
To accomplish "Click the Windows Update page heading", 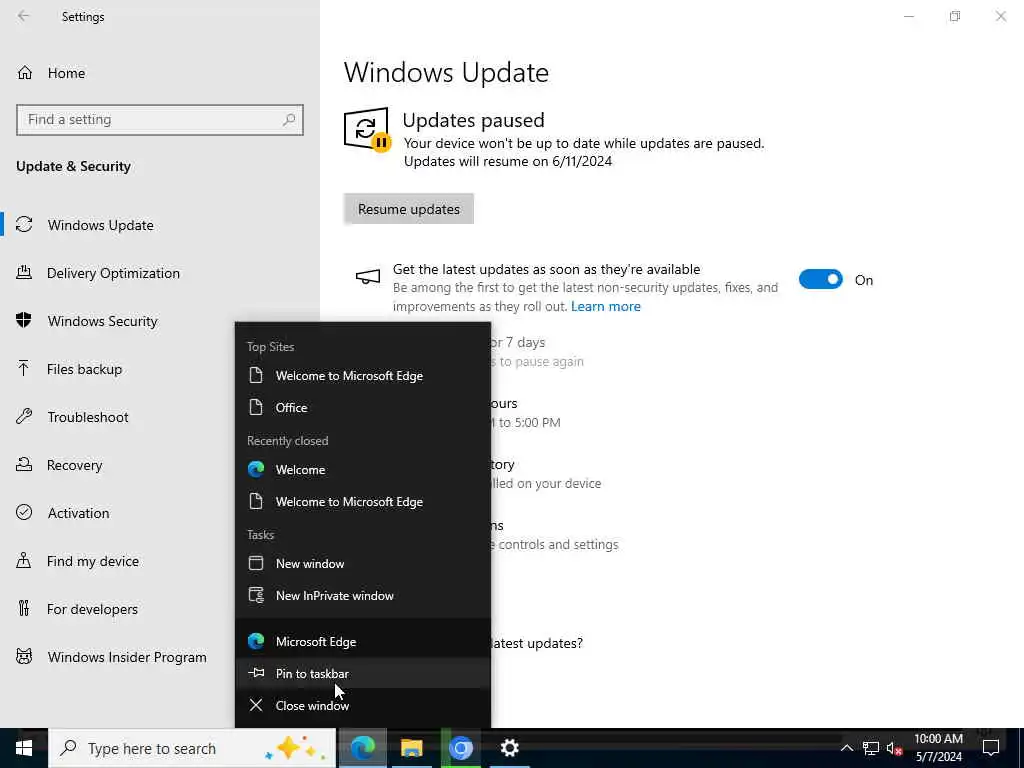I will click(x=446, y=72).
